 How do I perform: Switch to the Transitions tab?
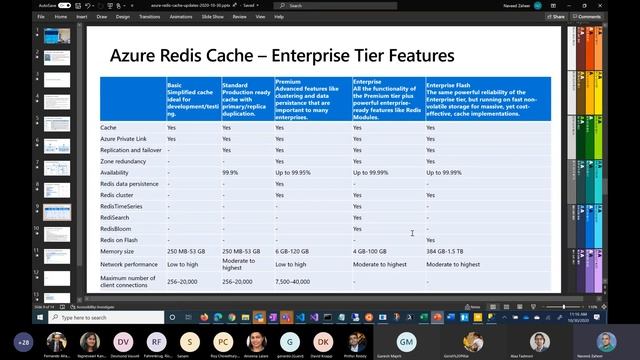point(149,17)
